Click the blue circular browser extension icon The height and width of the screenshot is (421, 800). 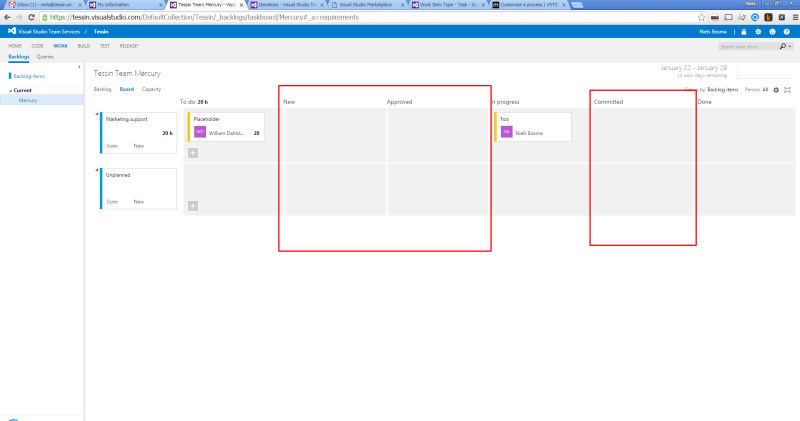(x=755, y=17)
